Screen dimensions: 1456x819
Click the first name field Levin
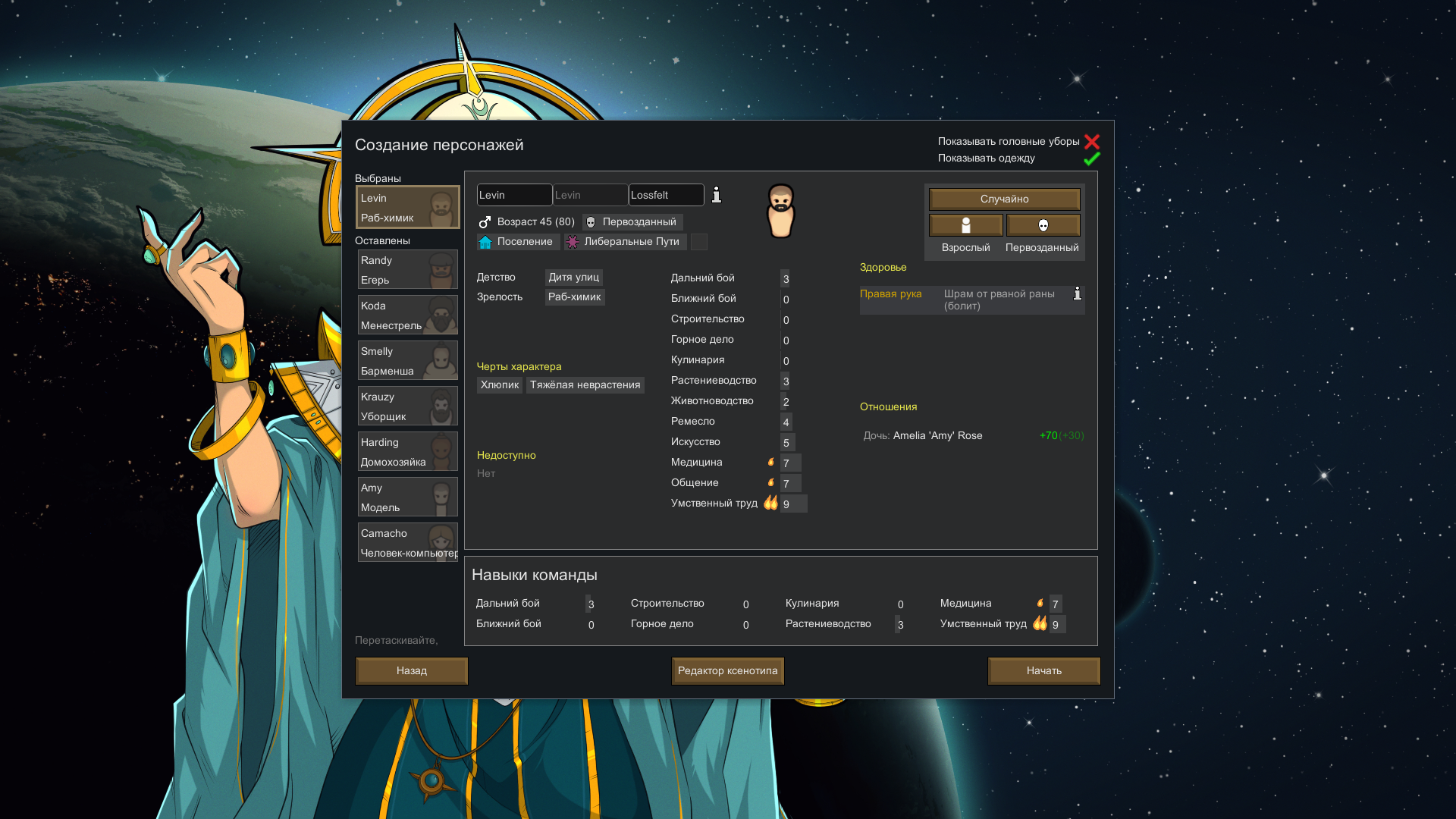point(514,195)
